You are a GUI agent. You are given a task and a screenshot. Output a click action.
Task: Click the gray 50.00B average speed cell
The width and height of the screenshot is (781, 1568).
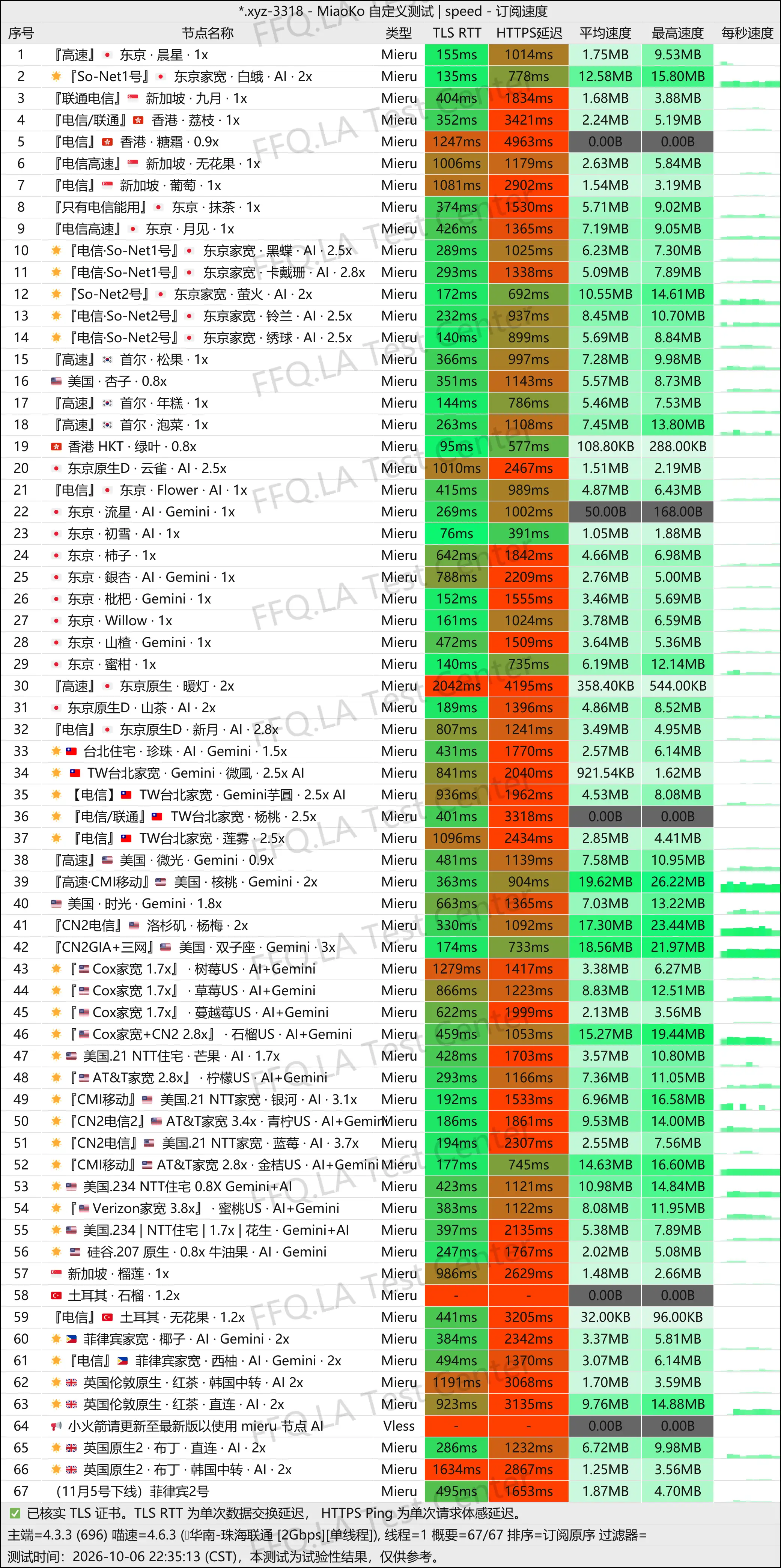coord(605,512)
